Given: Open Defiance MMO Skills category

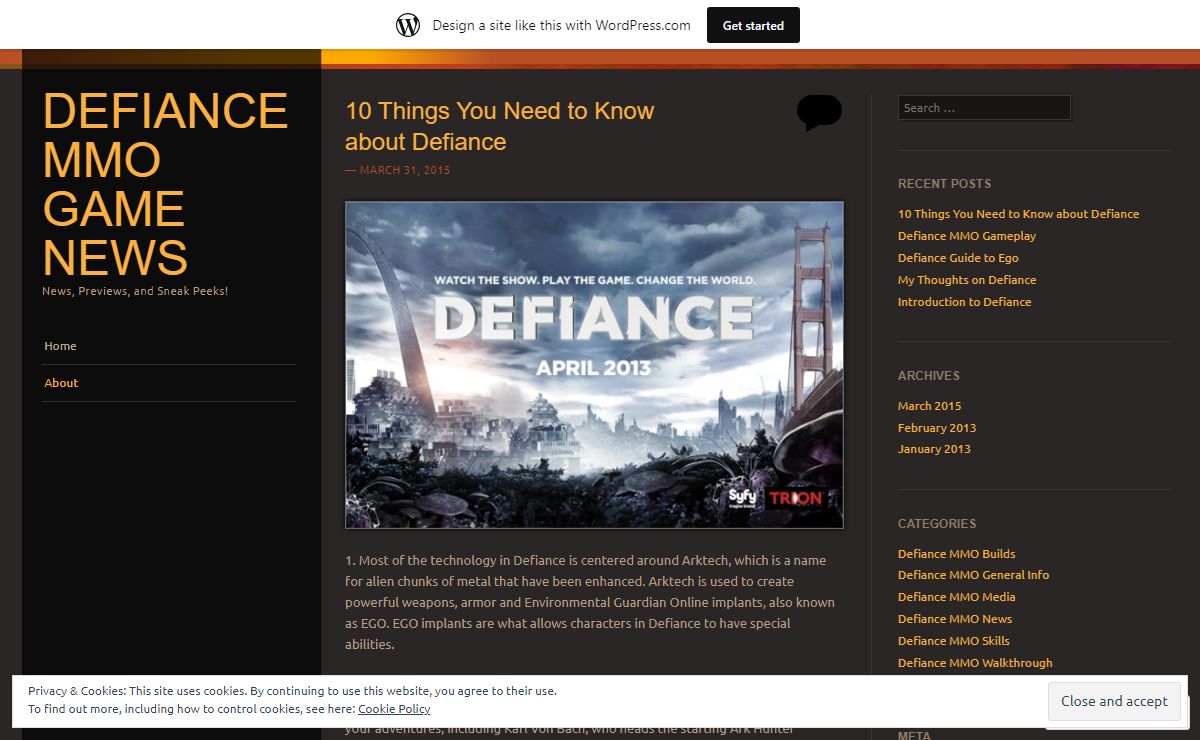Looking at the screenshot, I should 954,641.
